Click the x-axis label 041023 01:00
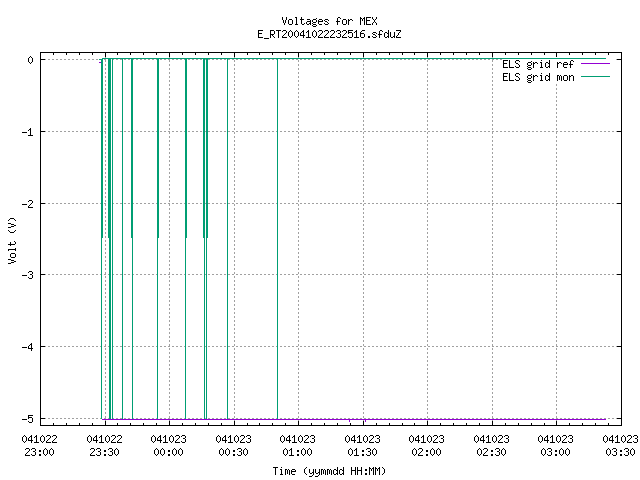The width and height of the screenshot is (640, 480). point(298,446)
